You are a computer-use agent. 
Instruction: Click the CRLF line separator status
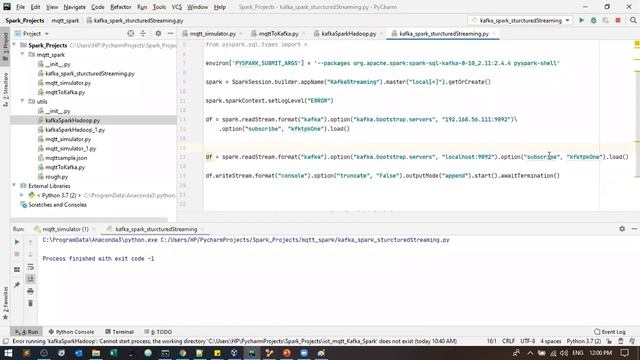[508, 341]
